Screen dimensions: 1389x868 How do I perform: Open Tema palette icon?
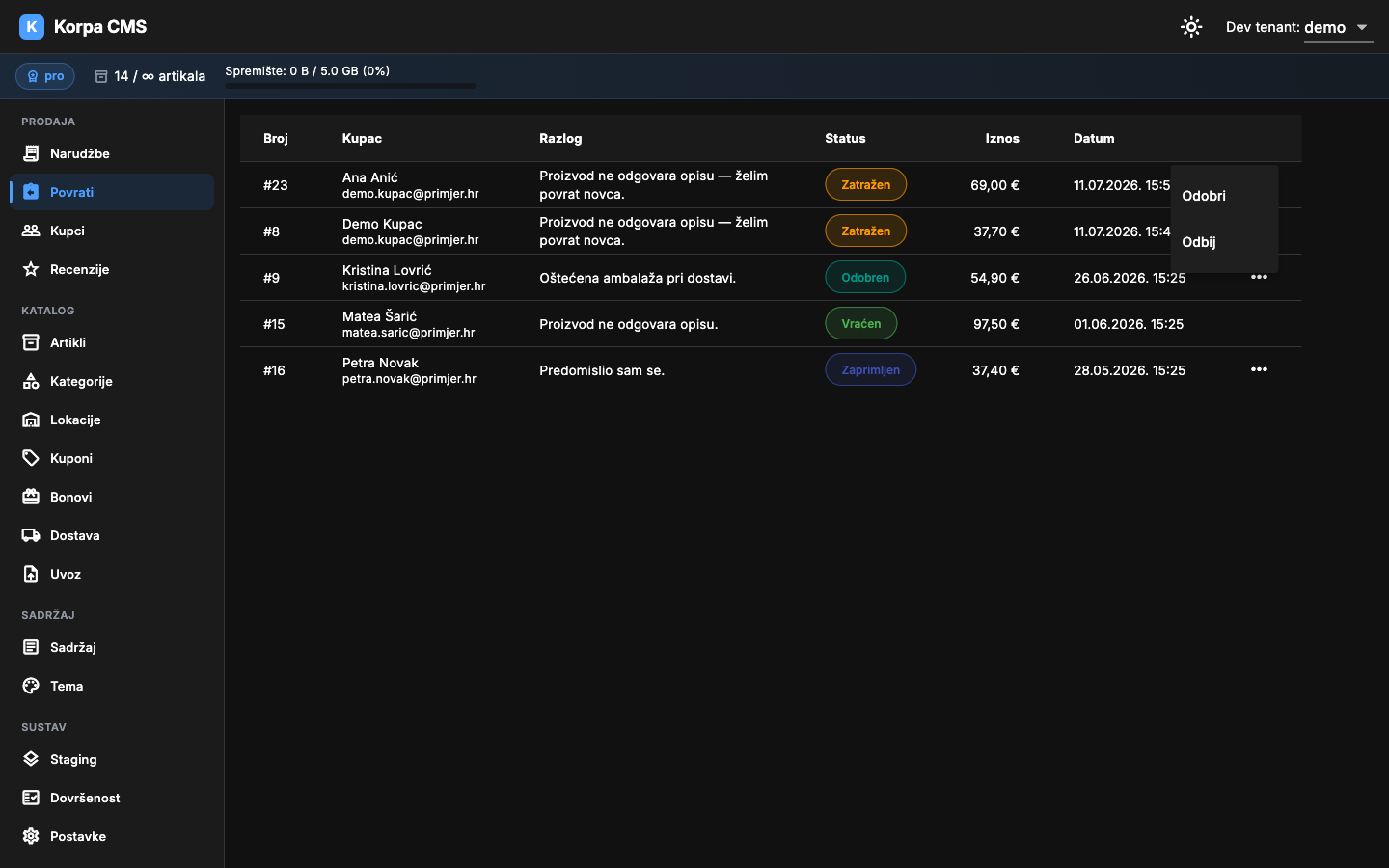(x=31, y=686)
